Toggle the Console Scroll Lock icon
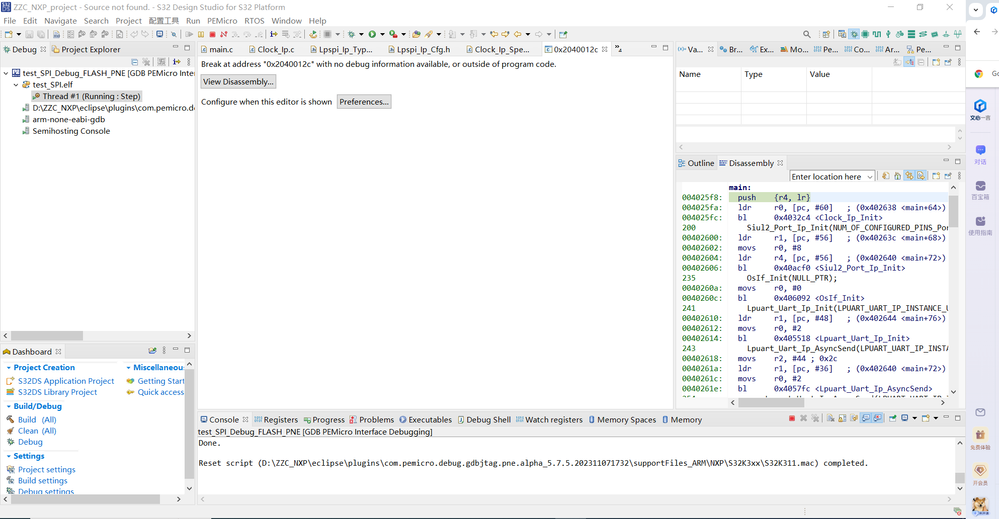Image resolution: width=999 pixels, height=519 pixels. [842, 418]
